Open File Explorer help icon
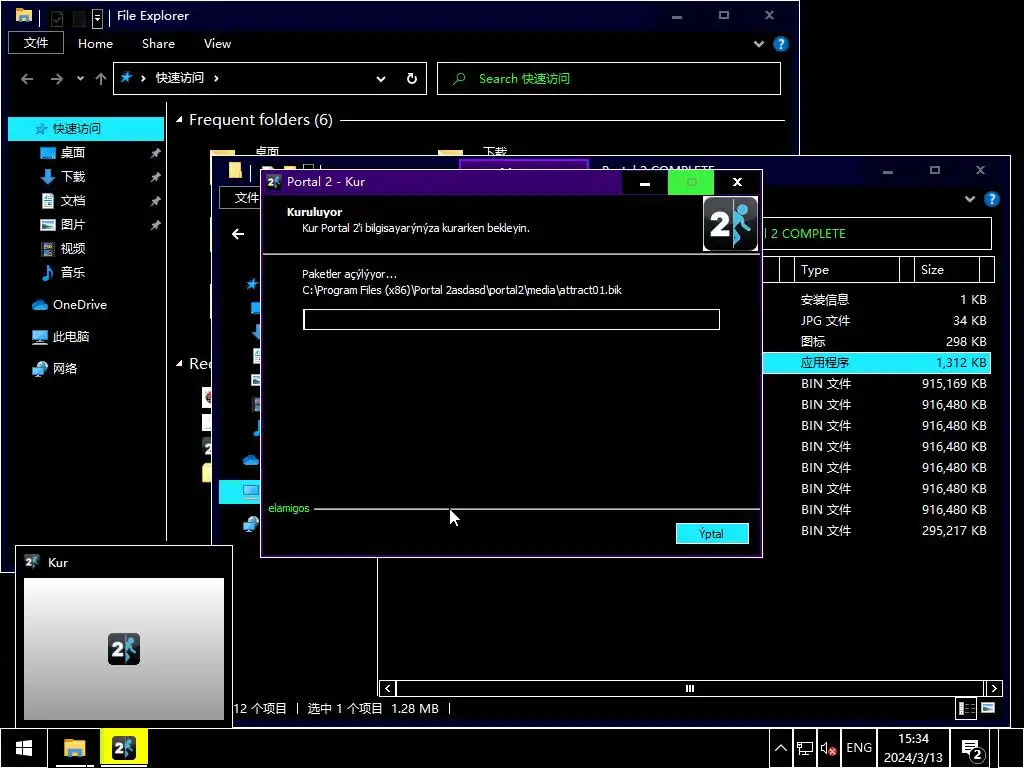Viewport: 1024px width, 768px height. point(780,44)
